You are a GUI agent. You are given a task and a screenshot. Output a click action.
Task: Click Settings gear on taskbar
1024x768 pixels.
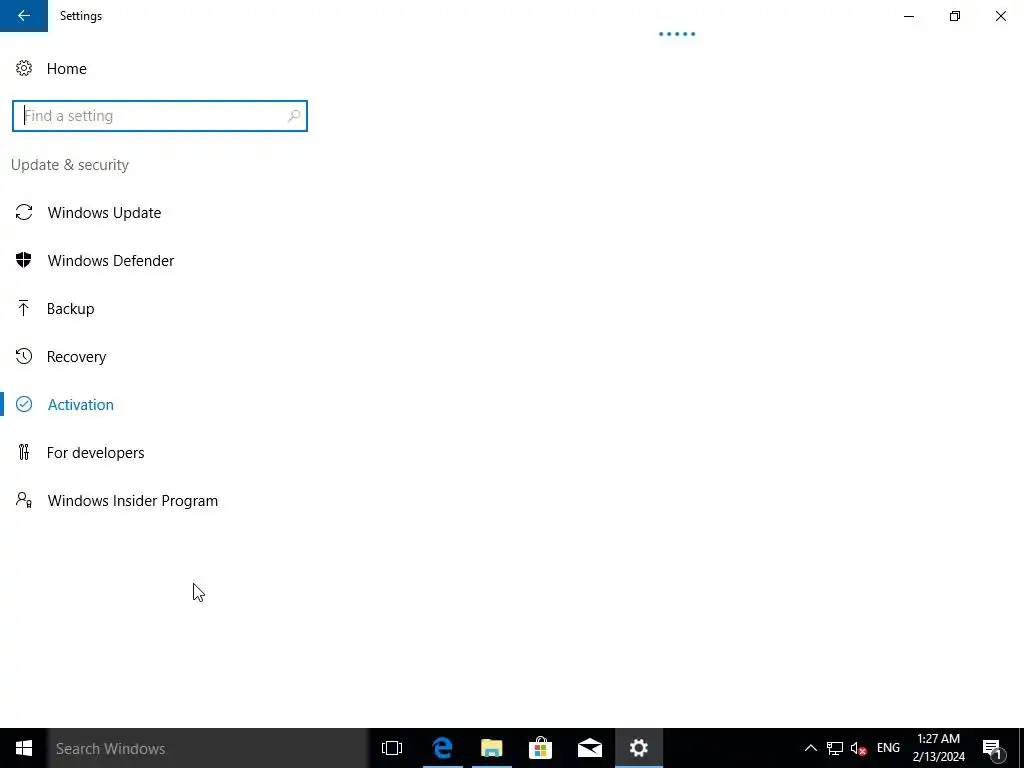point(639,748)
